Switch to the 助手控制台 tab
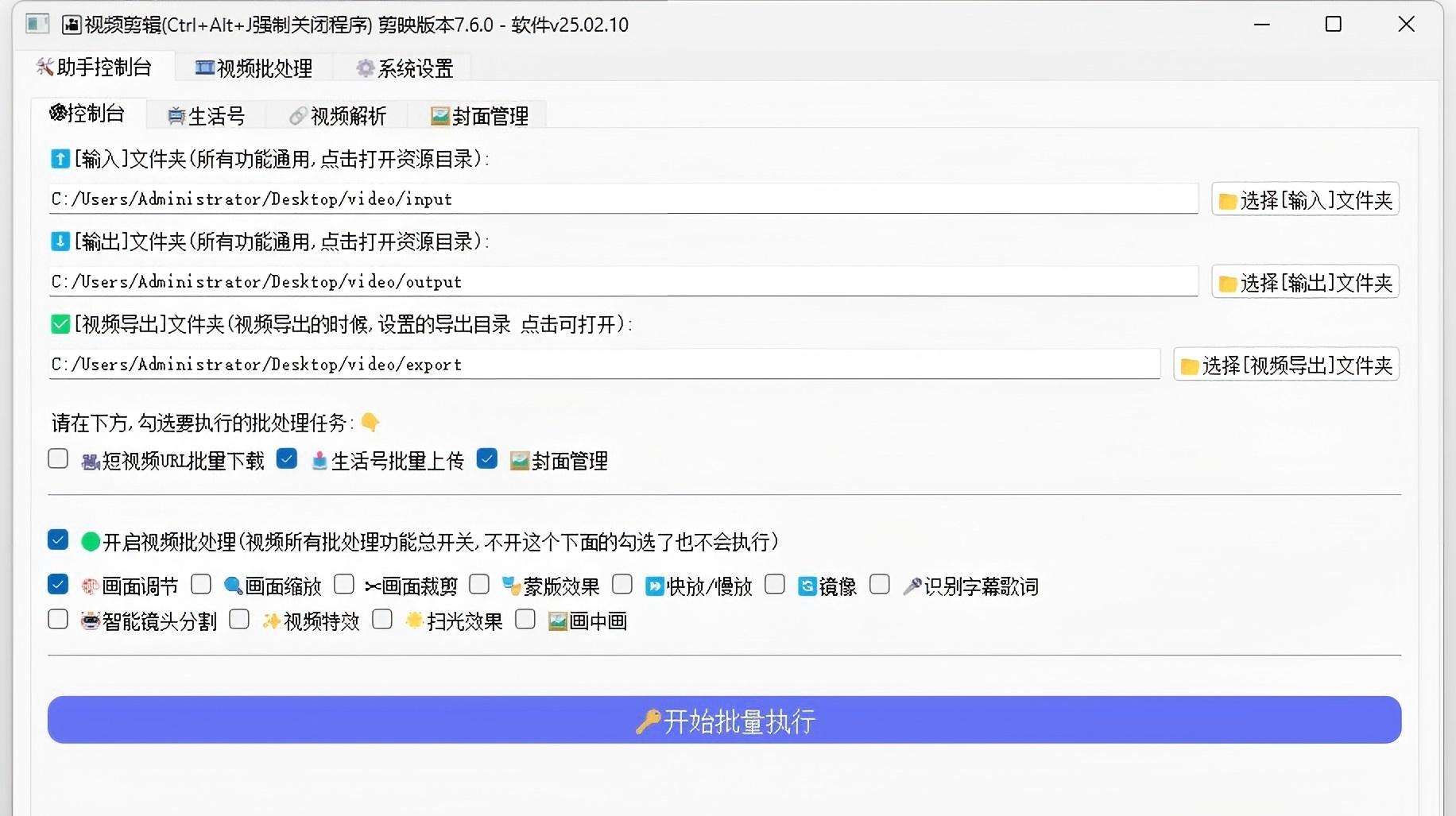 click(x=94, y=68)
